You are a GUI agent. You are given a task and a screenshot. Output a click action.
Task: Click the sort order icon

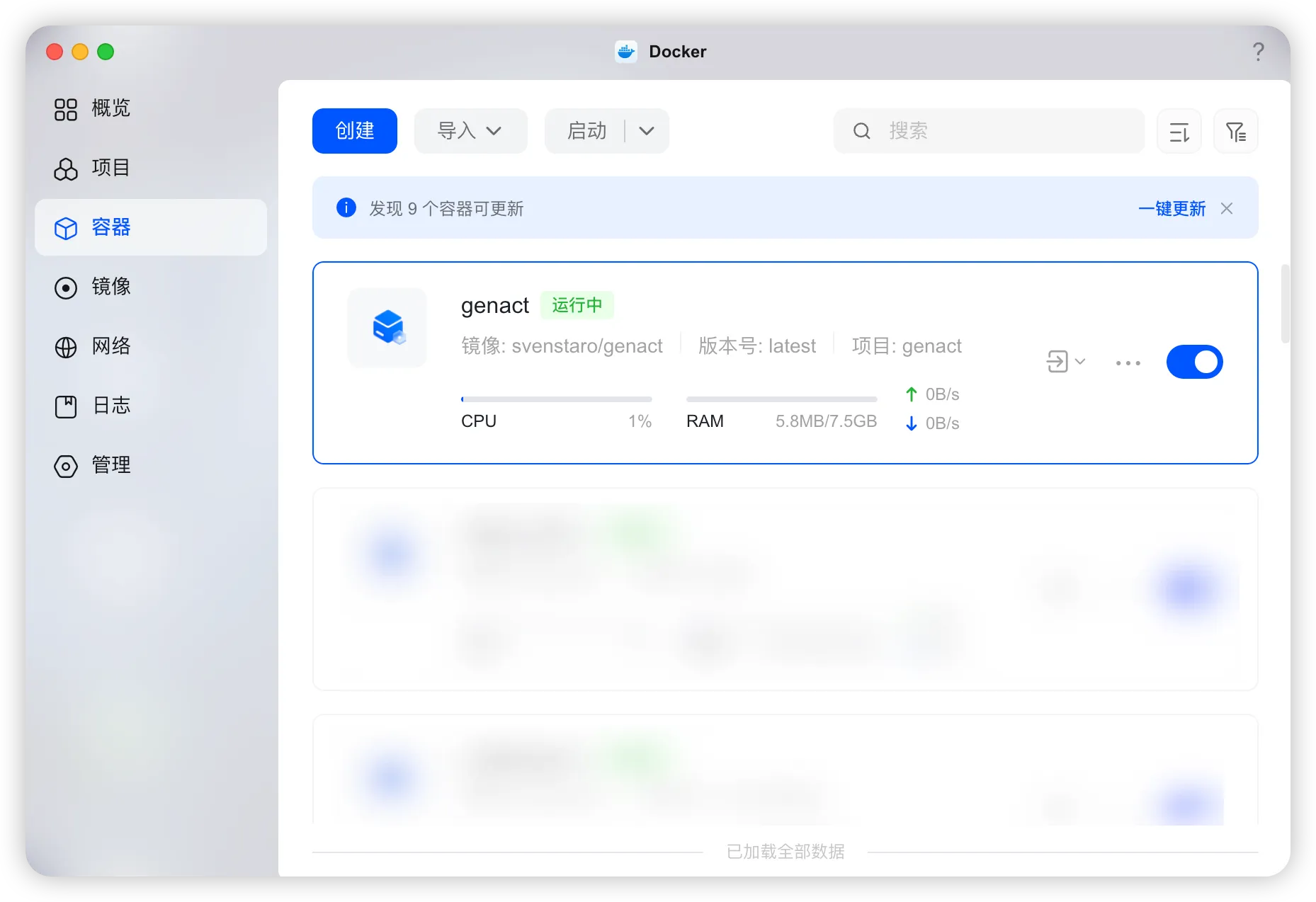tap(1179, 131)
